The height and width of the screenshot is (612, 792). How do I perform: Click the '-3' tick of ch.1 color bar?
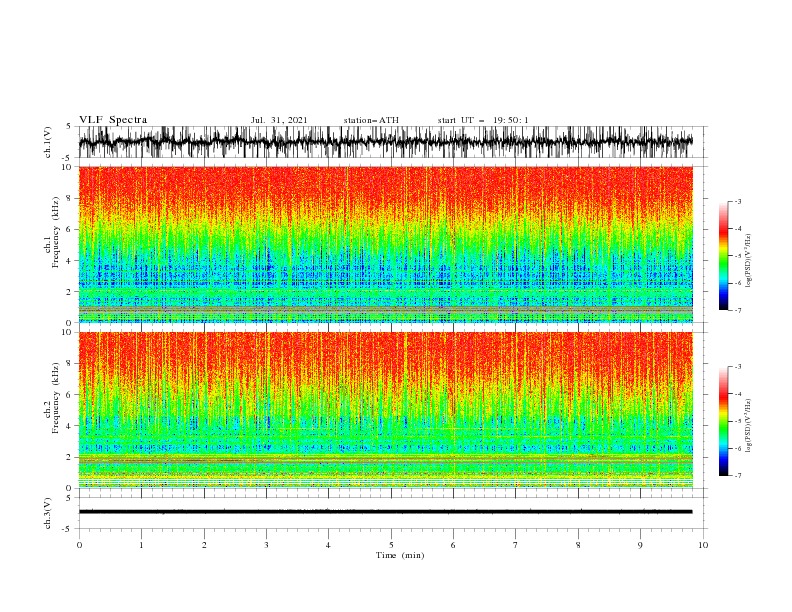click(x=737, y=201)
